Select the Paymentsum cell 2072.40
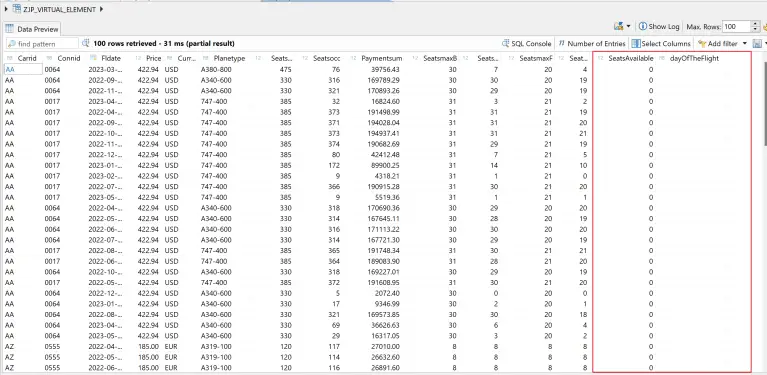 387,293
